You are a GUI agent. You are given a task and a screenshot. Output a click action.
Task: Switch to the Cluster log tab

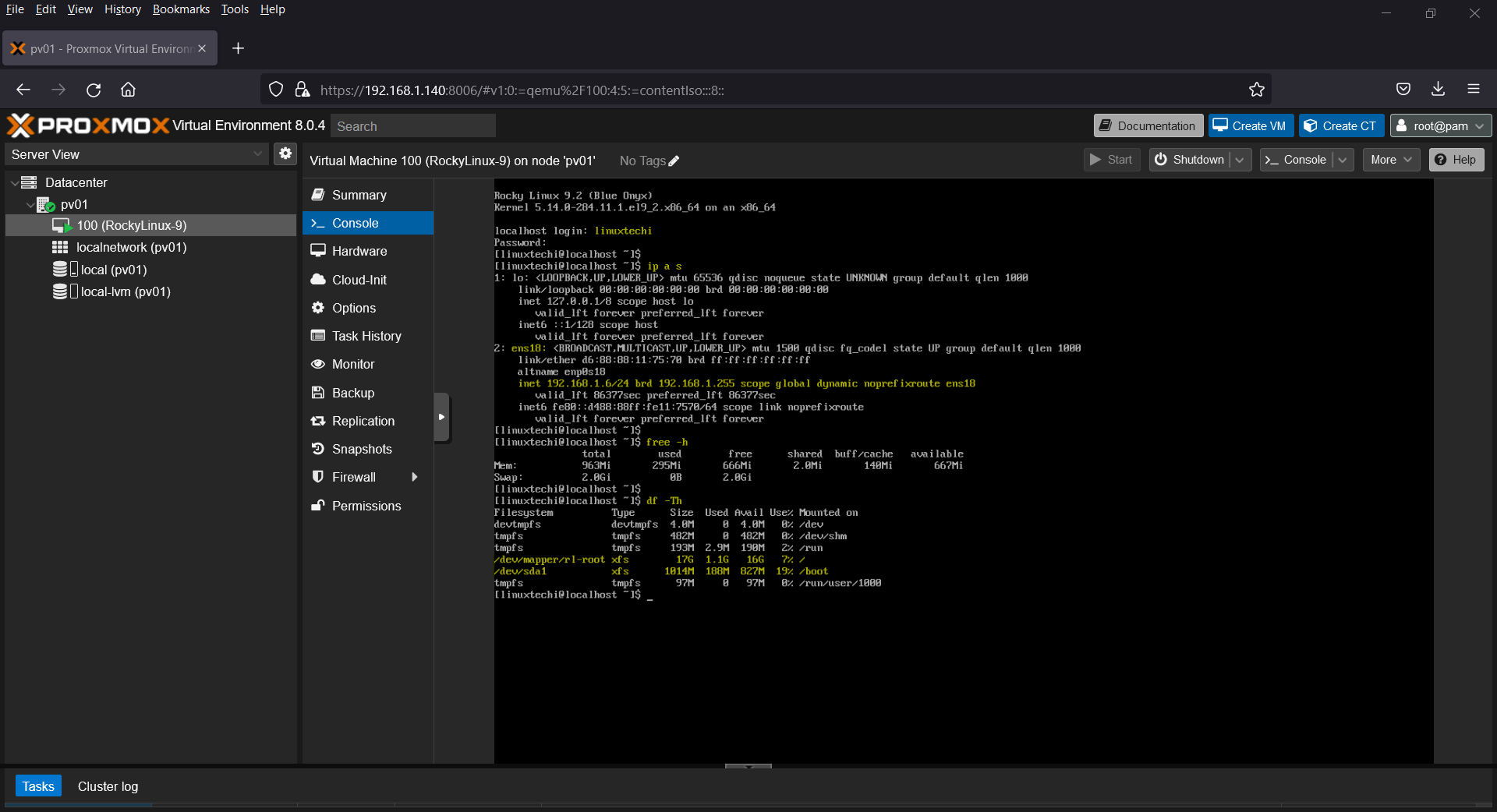click(108, 786)
